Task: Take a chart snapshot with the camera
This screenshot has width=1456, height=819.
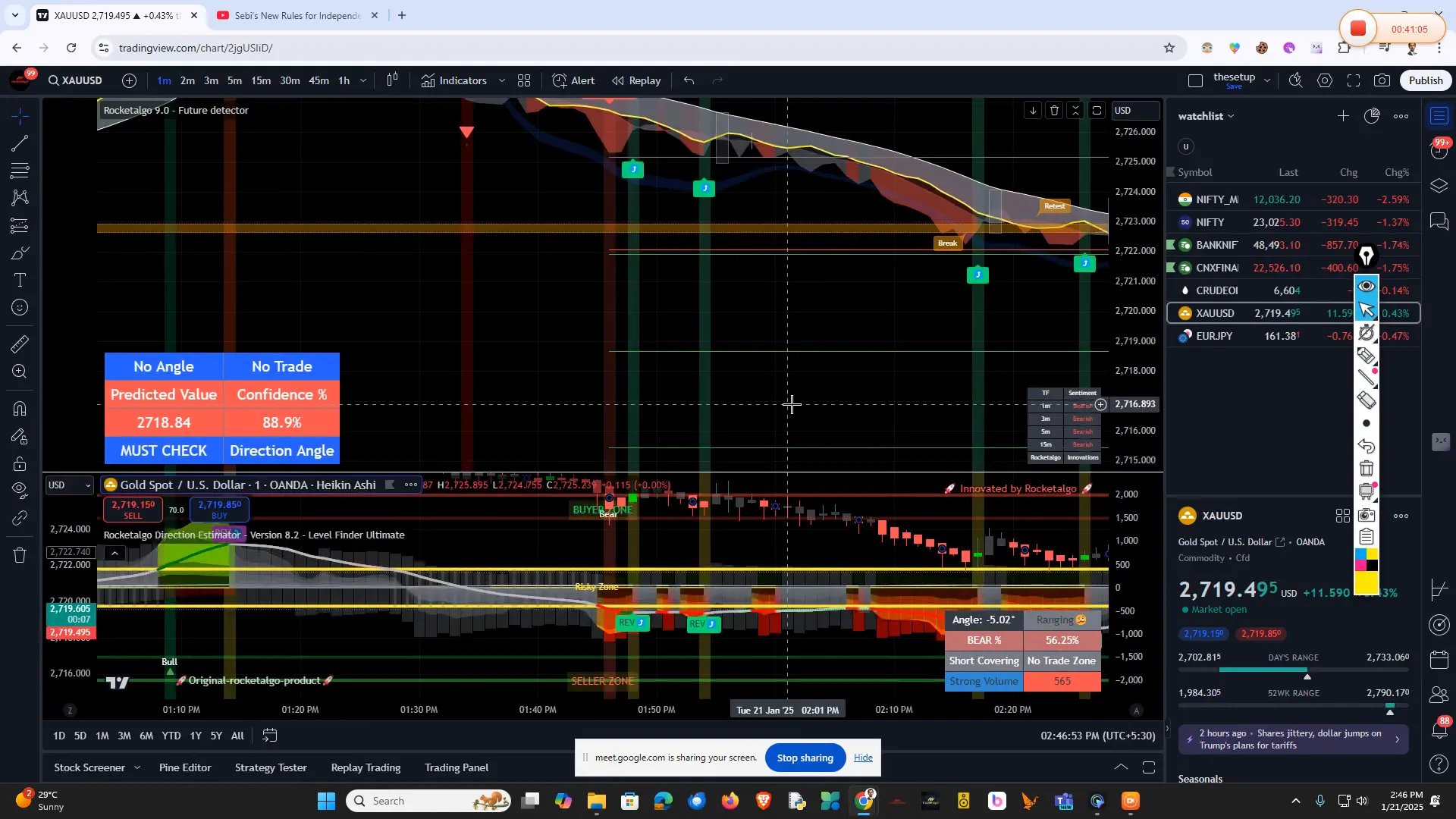Action: tap(1382, 80)
